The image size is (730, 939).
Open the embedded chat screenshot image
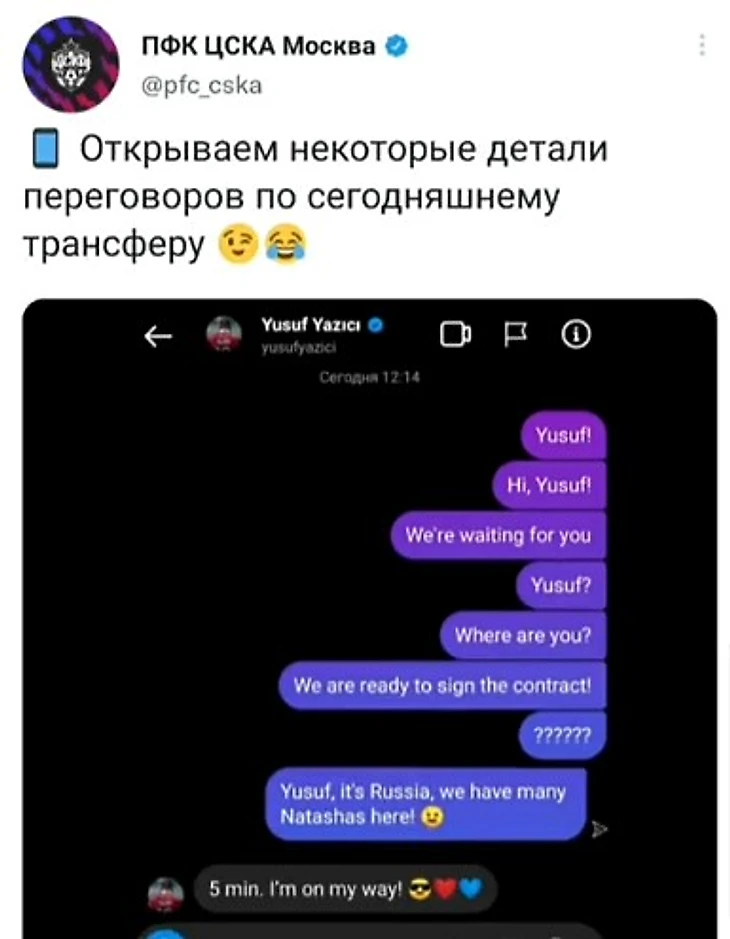[369, 619]
